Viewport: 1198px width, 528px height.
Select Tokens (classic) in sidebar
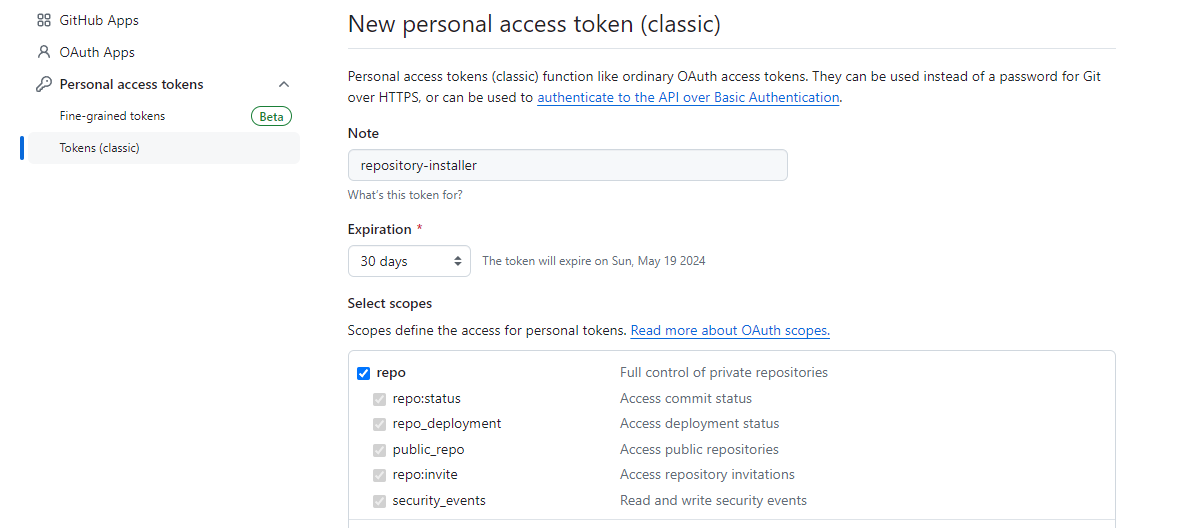coord(100,148)
